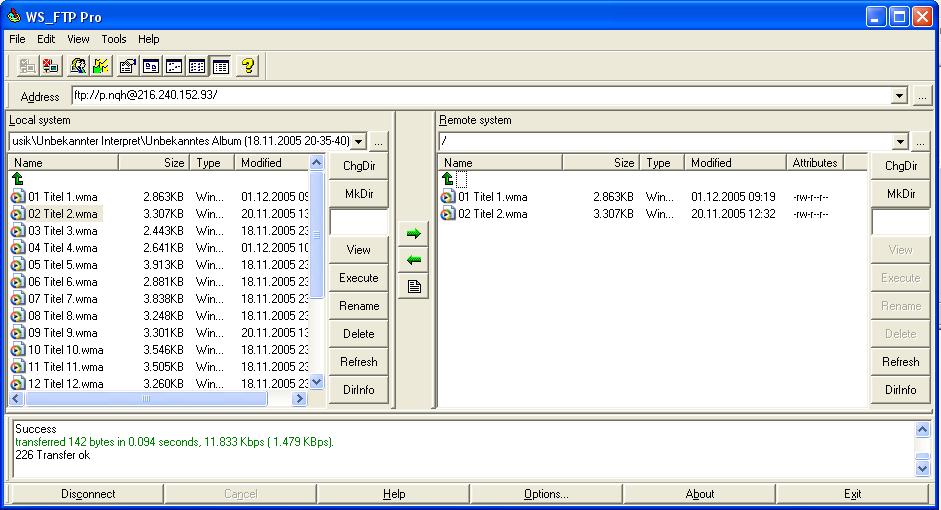Click the greyed-out Connect toolbar icon

pyautogui.click(x=28, y=66)
